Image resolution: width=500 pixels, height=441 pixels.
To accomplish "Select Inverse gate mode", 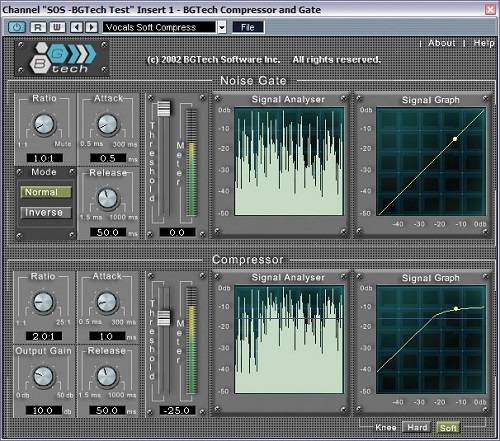I will [x=46, y=212].
